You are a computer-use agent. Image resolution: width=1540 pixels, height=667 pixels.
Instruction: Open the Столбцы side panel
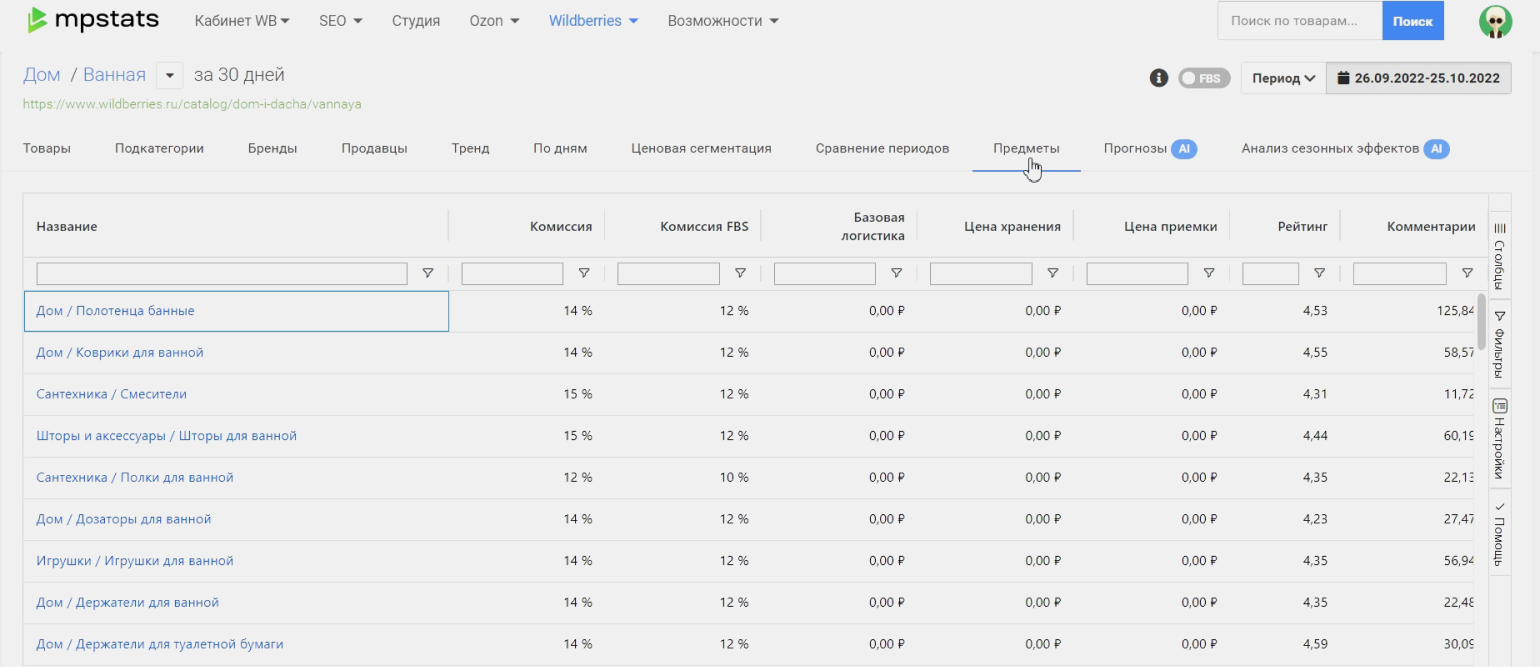pyautogui.click(x=1499, y=255)
